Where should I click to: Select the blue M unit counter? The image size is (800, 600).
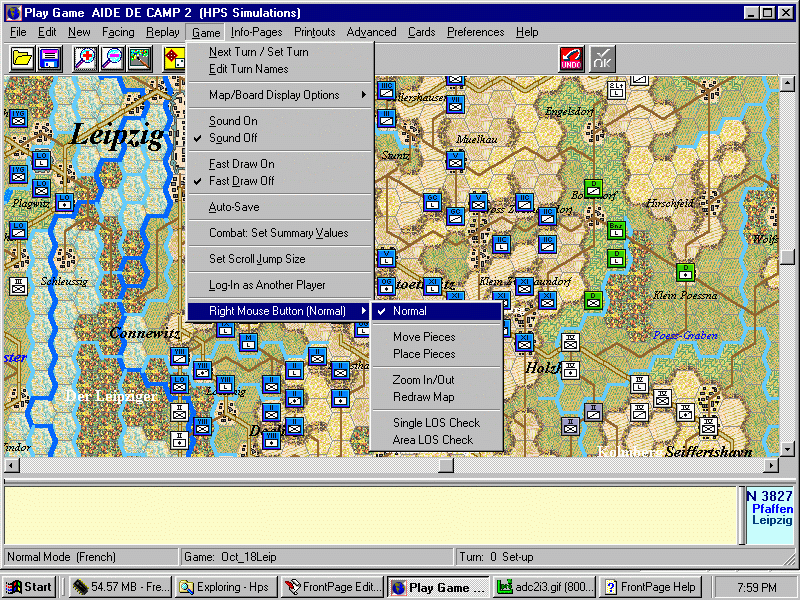point(248,342)
